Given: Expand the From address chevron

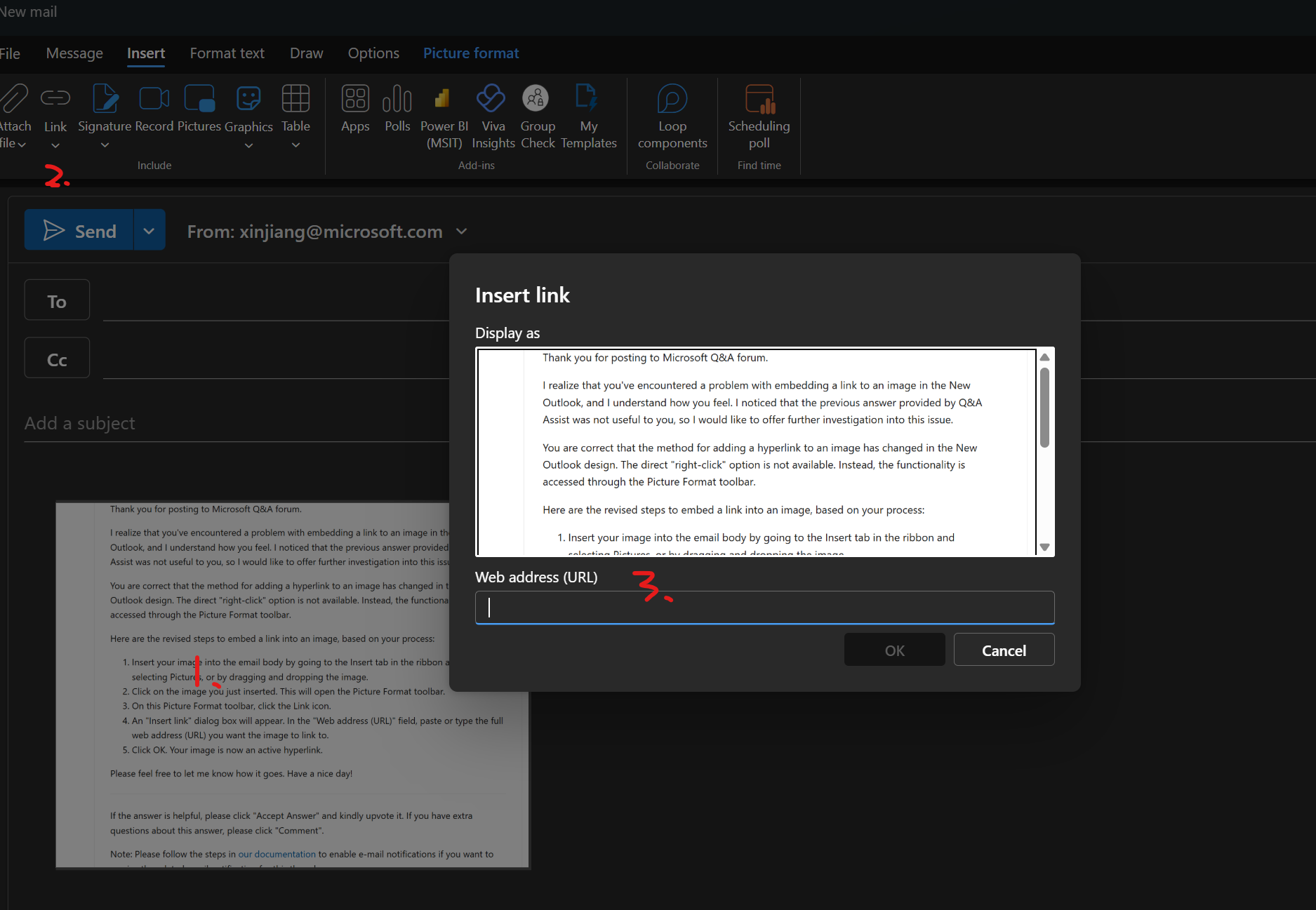Looking at the screenshot, I should click(x=461, y=231).
